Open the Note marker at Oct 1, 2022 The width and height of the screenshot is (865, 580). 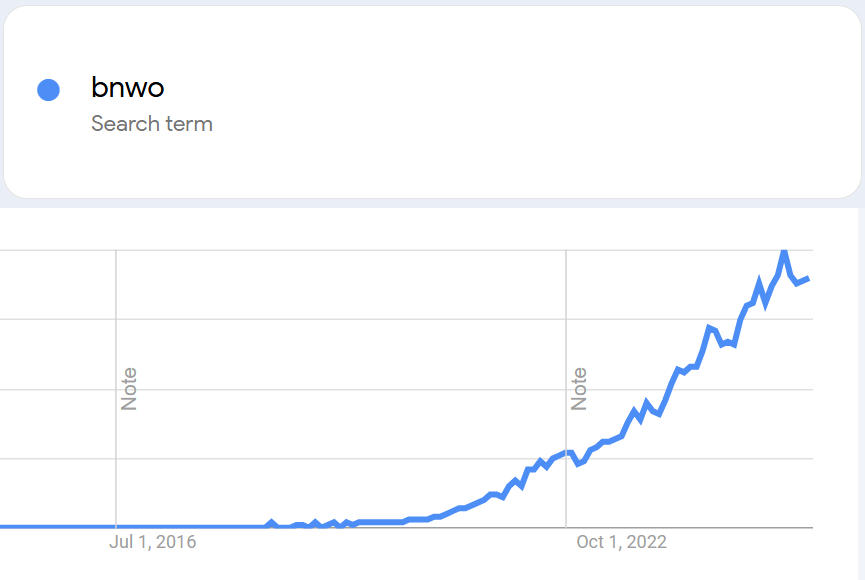pos(579,389)
